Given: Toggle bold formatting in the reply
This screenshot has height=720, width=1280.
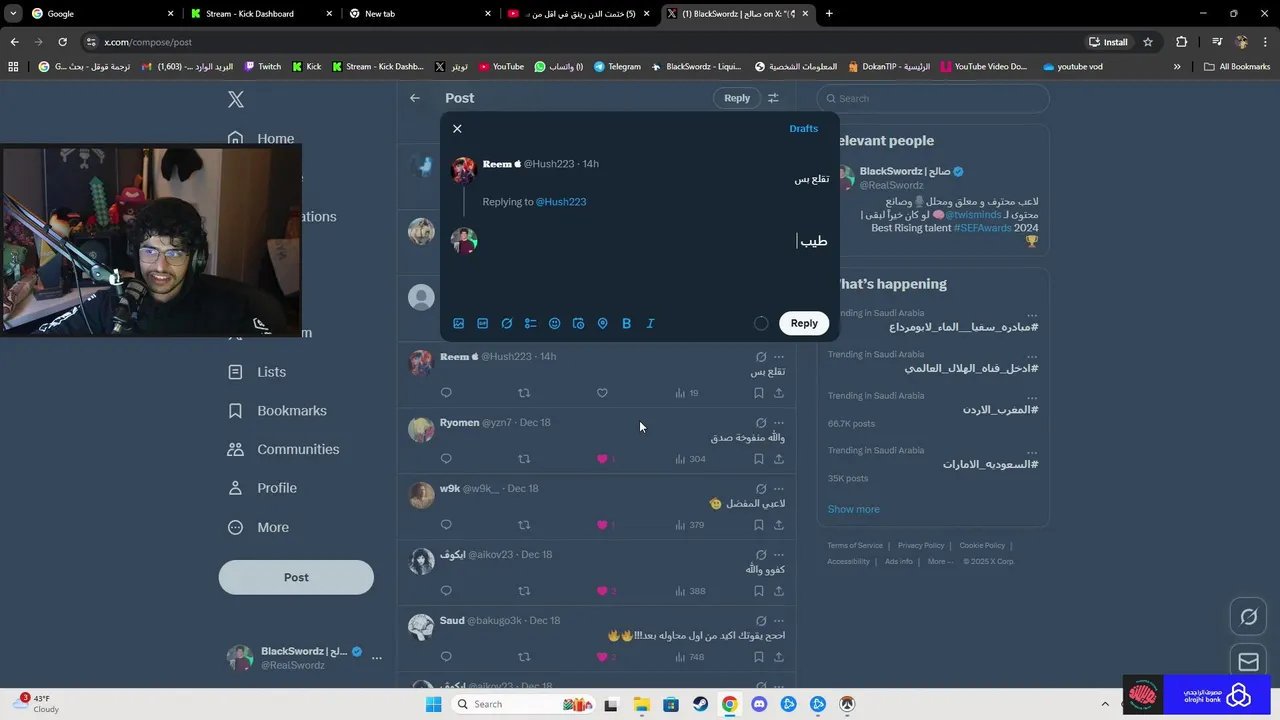Looking at the screenshot, I should (x=627, y=323).
